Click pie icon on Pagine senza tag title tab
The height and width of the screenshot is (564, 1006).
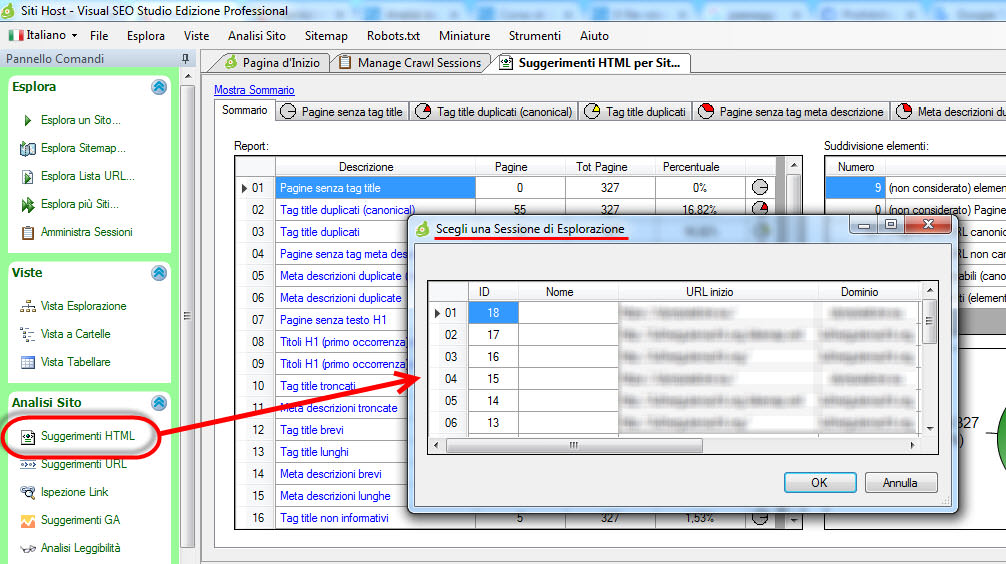pos(288,112)
